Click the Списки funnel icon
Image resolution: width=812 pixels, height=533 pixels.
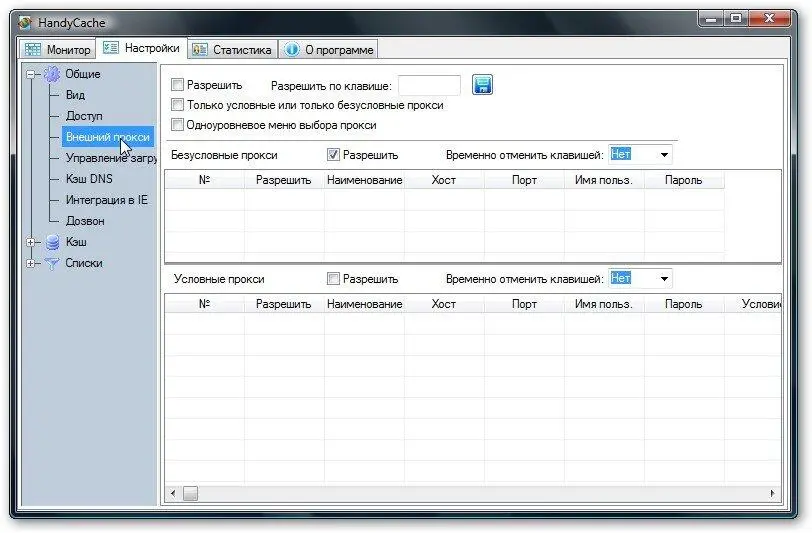pos(52,263)
